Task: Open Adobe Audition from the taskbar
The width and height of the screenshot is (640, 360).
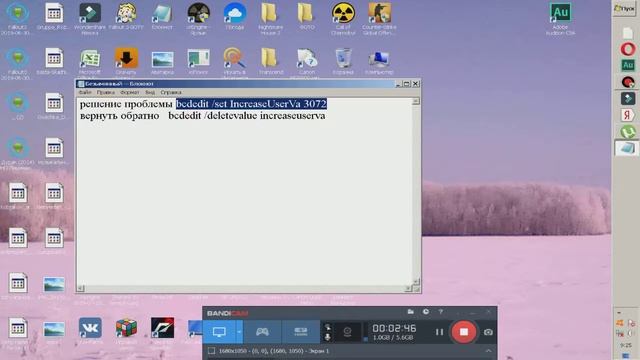Action: click(x=628, y=65)
